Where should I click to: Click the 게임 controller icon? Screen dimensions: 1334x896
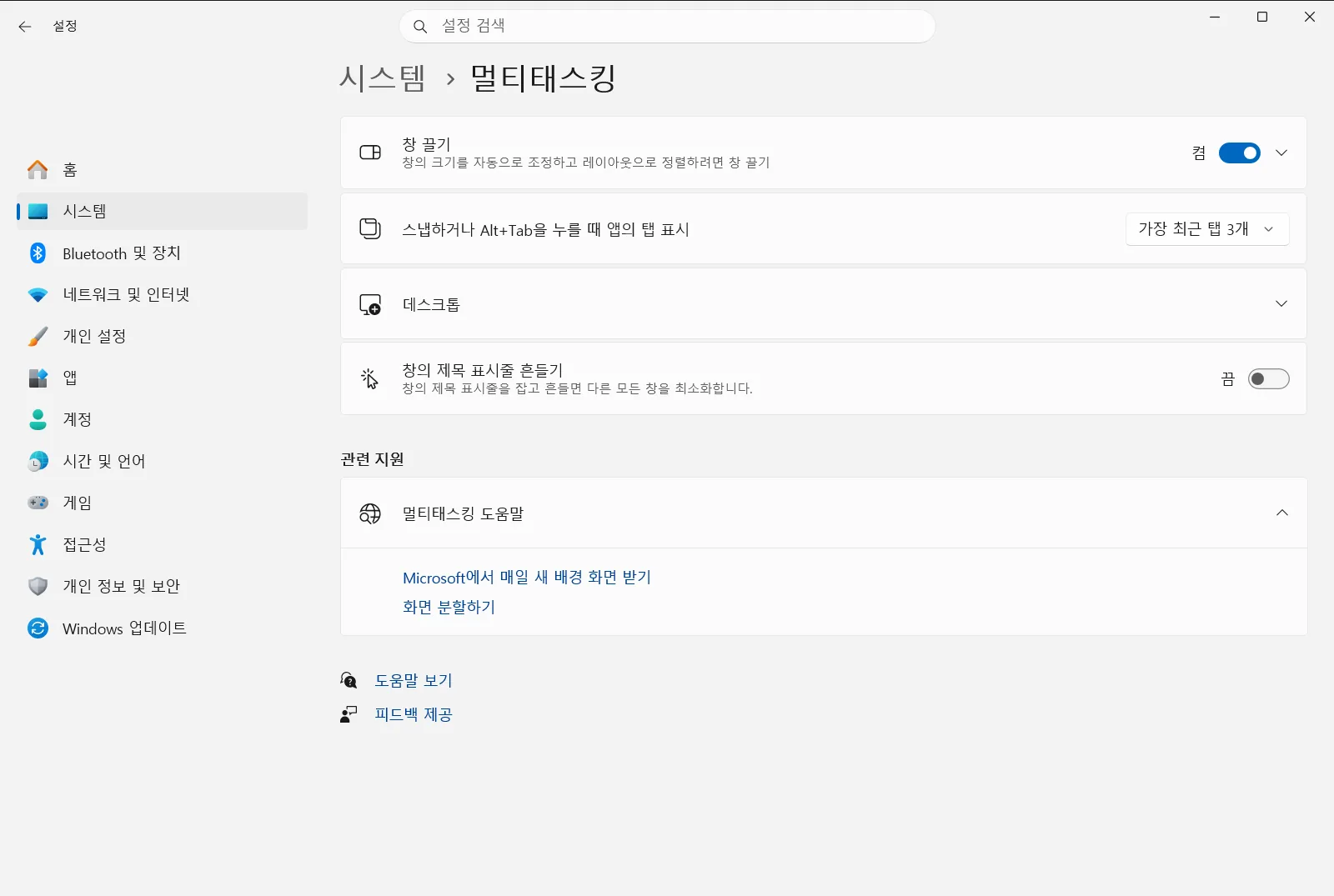point(38,503)
